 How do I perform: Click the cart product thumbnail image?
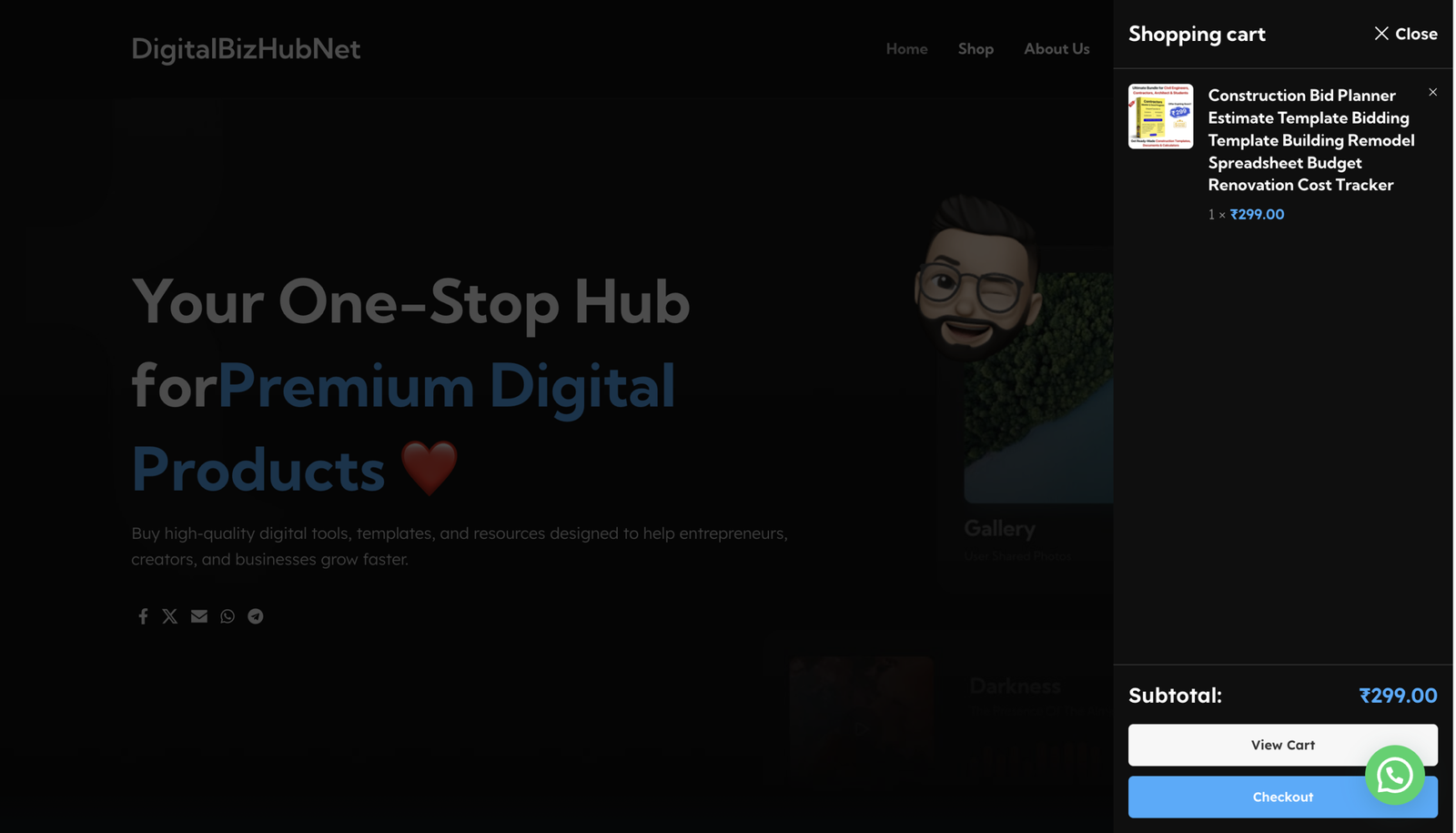coord(1161,117)
